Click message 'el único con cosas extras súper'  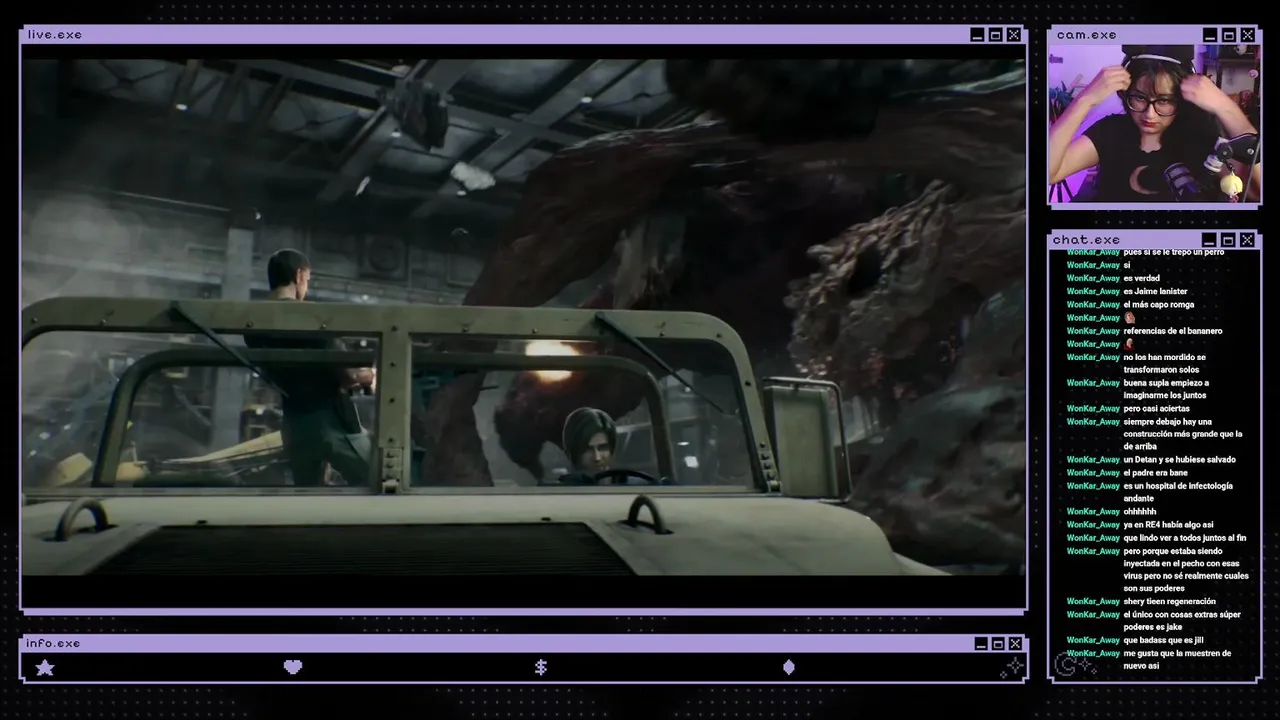pos(1182,621)
